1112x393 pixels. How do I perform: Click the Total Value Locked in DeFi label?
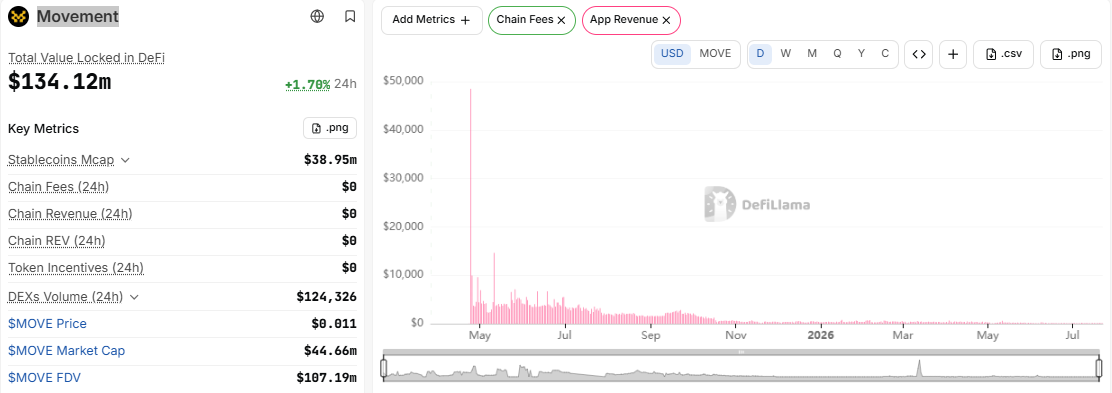tap(87, 57)
